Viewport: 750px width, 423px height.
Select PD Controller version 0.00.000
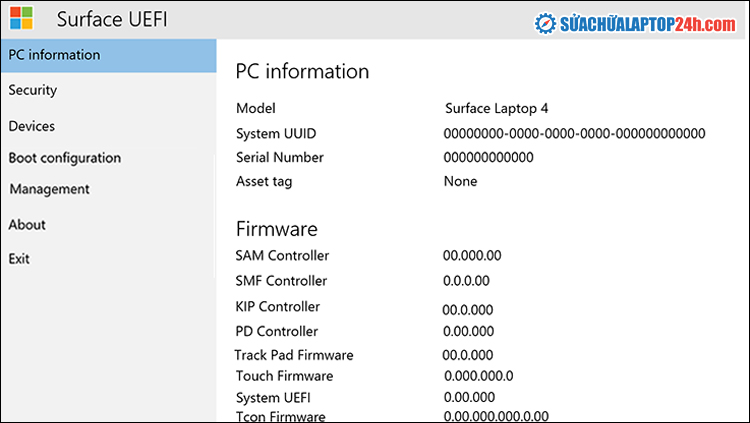pyautogui.click(x=468, y=332)
